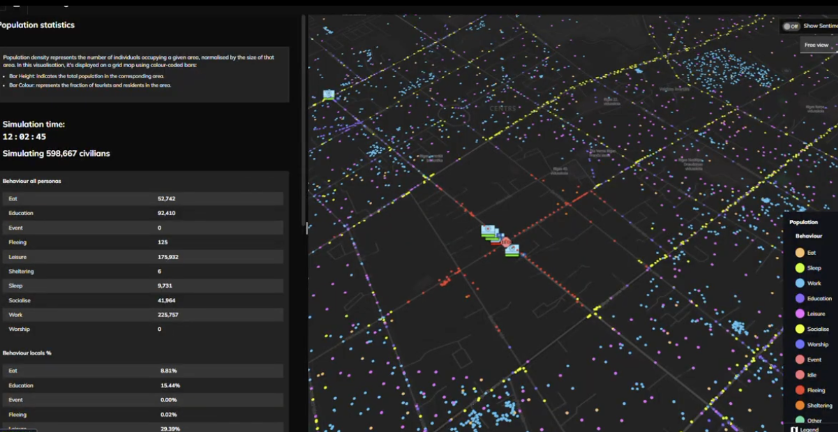838x432 pixels.
Task: Click the Leisure legend circle
Action: pyautogui.click(x=798, y=313)
